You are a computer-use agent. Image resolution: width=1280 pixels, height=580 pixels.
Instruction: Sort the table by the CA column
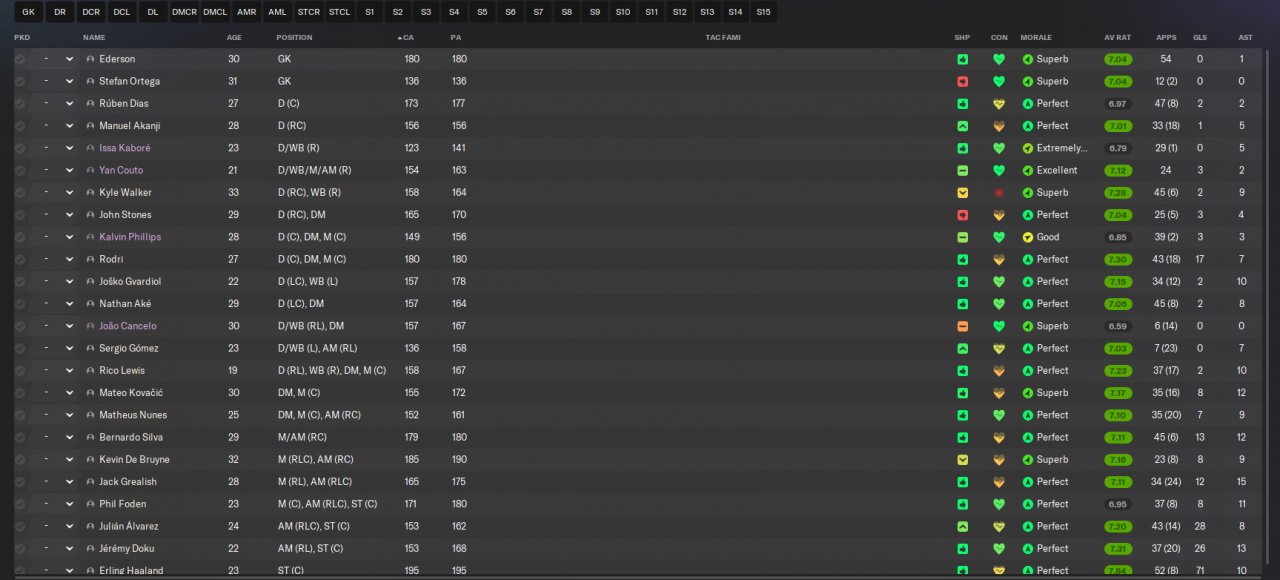407,37
